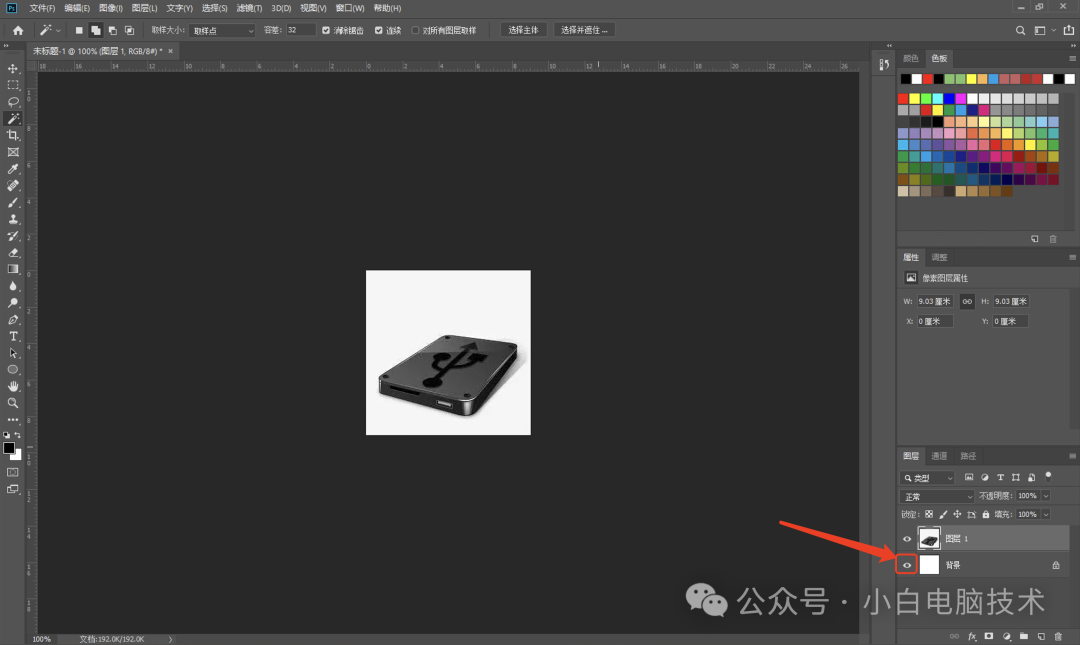This screenshot has height=645, width=1080.
Task: Pick the yellow swatch in the recent colors row
Action: pyautogui.click(x=971, y=79)
